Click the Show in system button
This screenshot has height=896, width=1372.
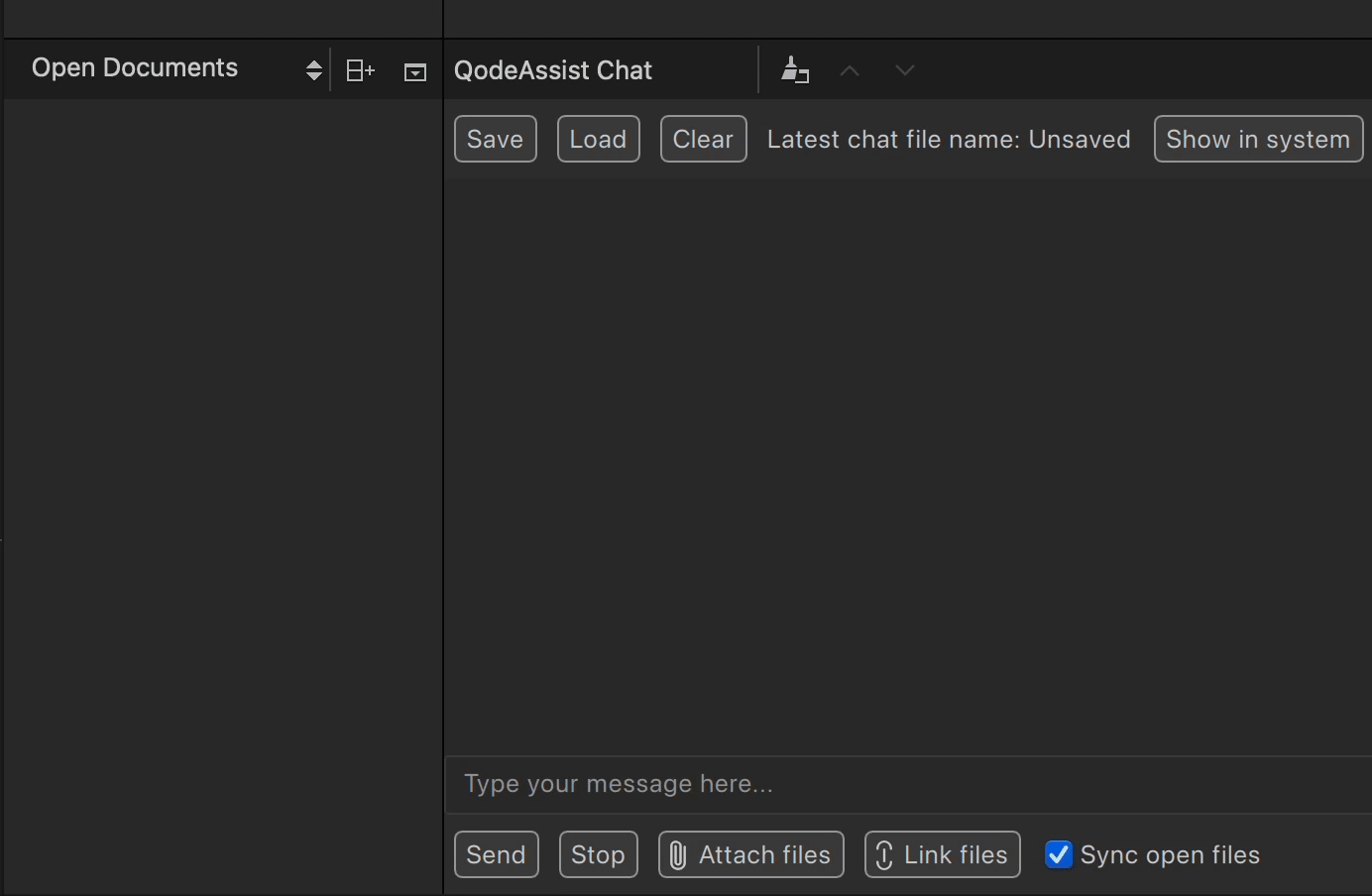pyautogui.click(x=1259, y=139)
